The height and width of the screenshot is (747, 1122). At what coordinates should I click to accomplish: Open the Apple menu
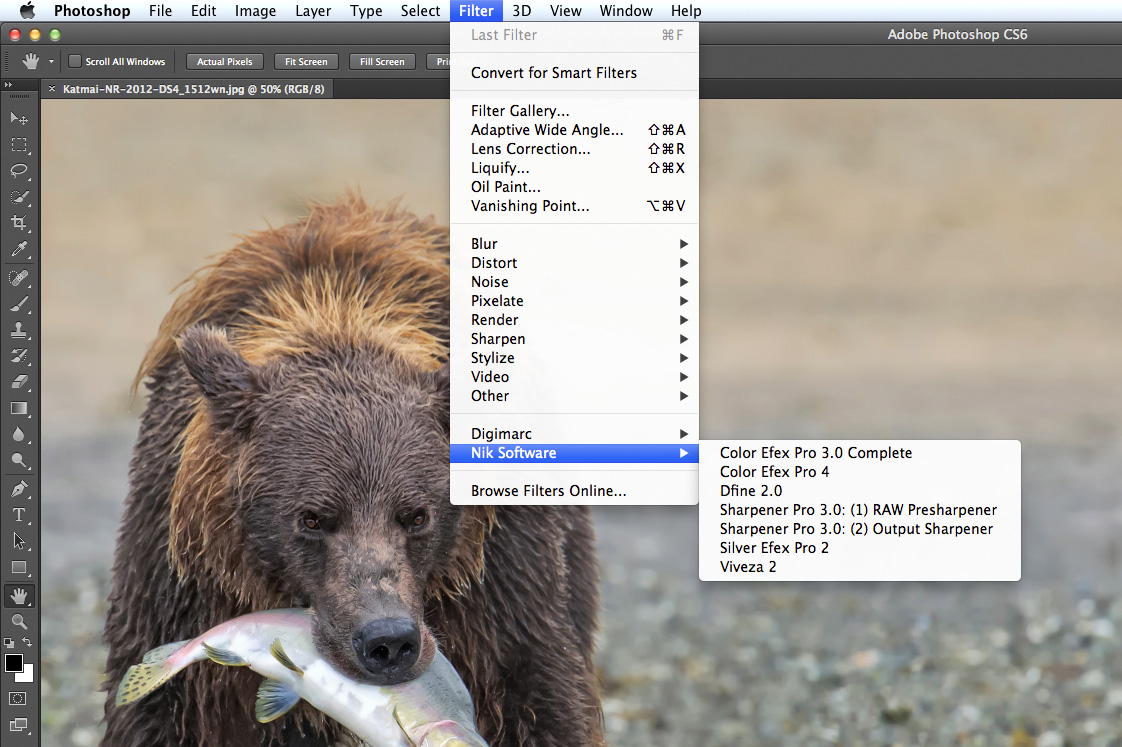tap(27, 11)
